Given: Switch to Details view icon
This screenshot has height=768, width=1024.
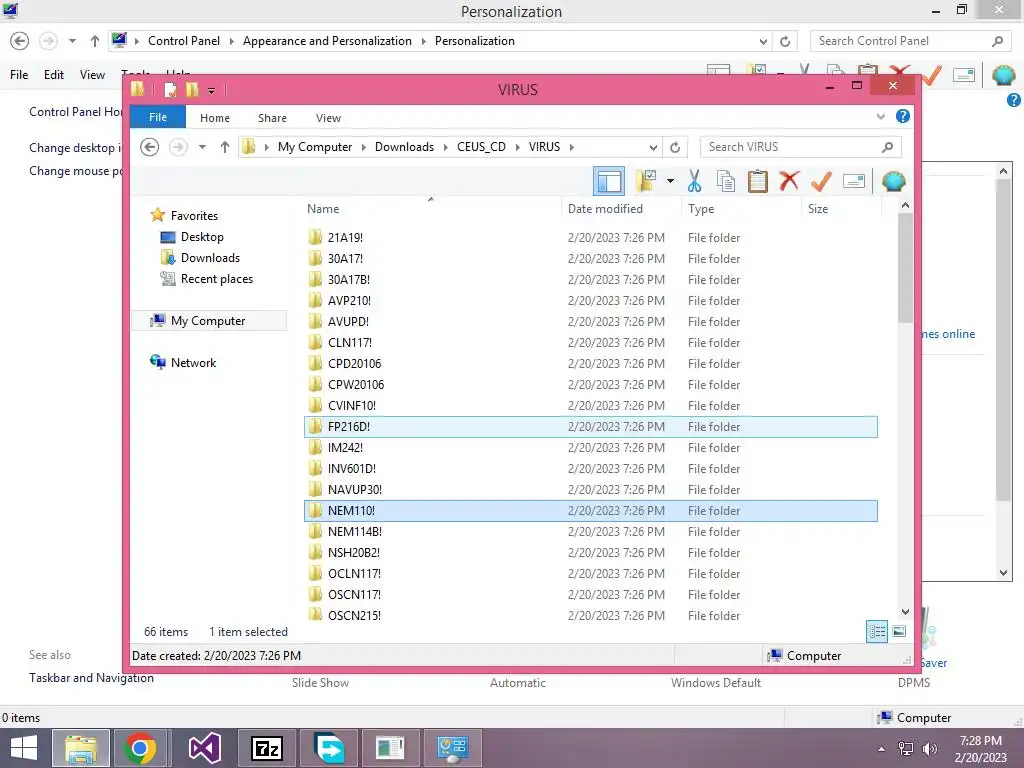Looking at the screenshot, I should (x=876, y=632).
